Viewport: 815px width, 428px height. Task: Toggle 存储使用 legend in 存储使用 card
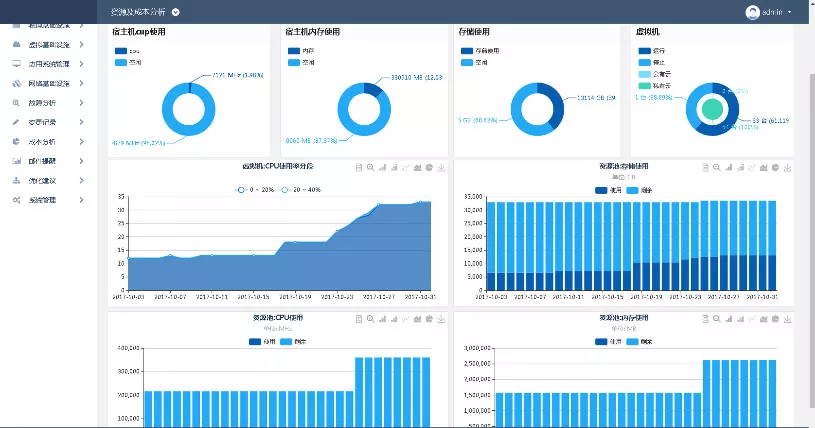pos(480,51)
